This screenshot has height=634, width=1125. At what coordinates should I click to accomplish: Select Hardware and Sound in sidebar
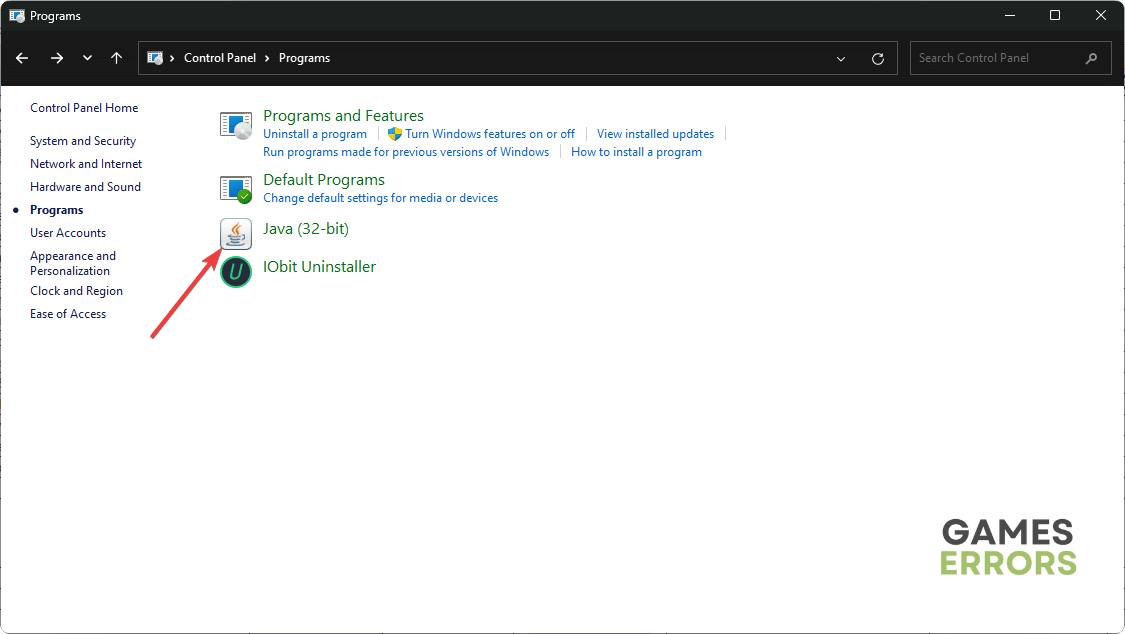[85, 187]
